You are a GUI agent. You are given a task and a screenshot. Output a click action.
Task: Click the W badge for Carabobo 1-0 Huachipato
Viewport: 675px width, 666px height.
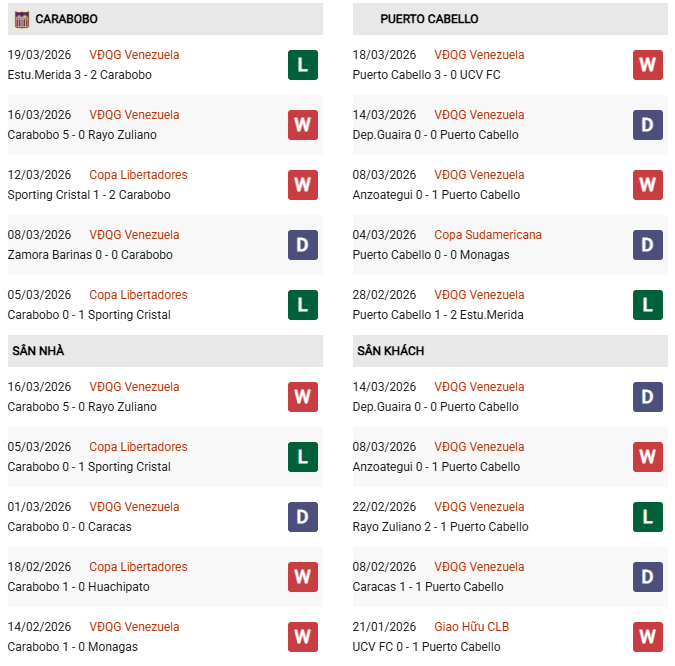303,577
